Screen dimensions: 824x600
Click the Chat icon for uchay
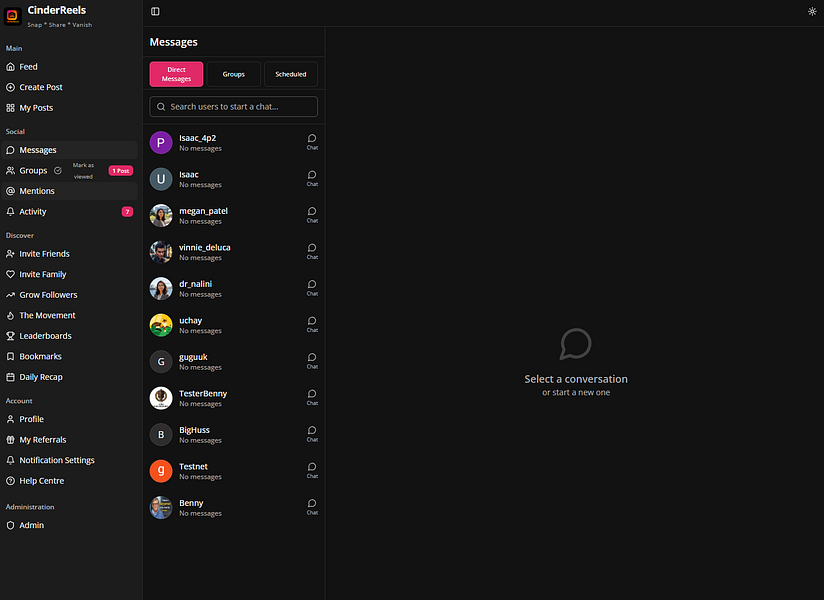pyautogui.click(x=312, y=324)
